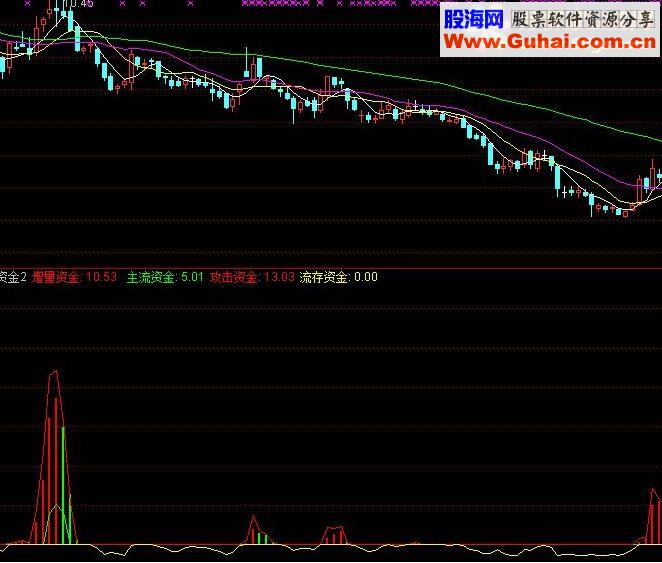Viewport: 662px width, 563px height.
Task: Click the 主流资金 indicator value 5.01
Action: coord(192,277)
